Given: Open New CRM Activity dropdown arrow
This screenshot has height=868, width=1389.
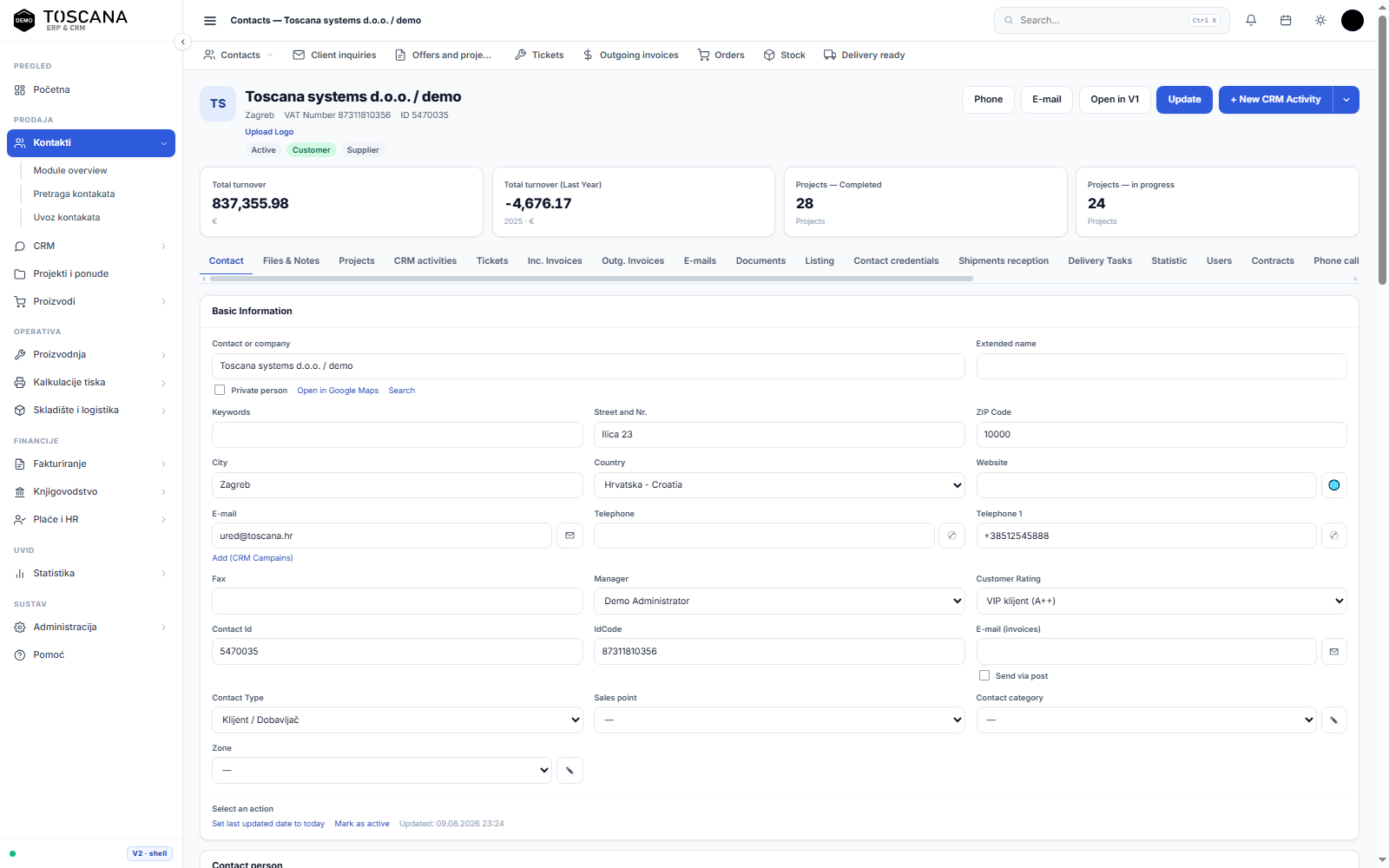Looking at the screenshot, I should click(1346, 99).
